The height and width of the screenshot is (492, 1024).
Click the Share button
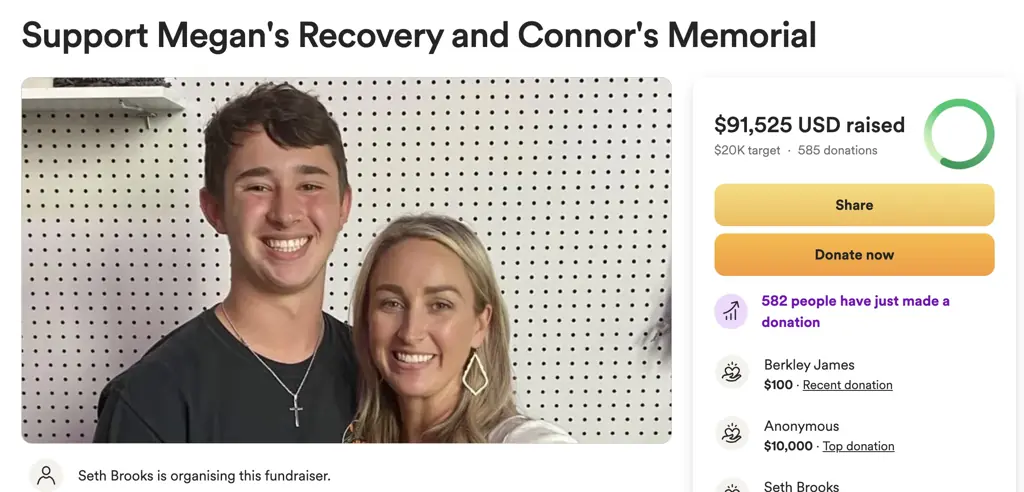[x=854, y=205]
